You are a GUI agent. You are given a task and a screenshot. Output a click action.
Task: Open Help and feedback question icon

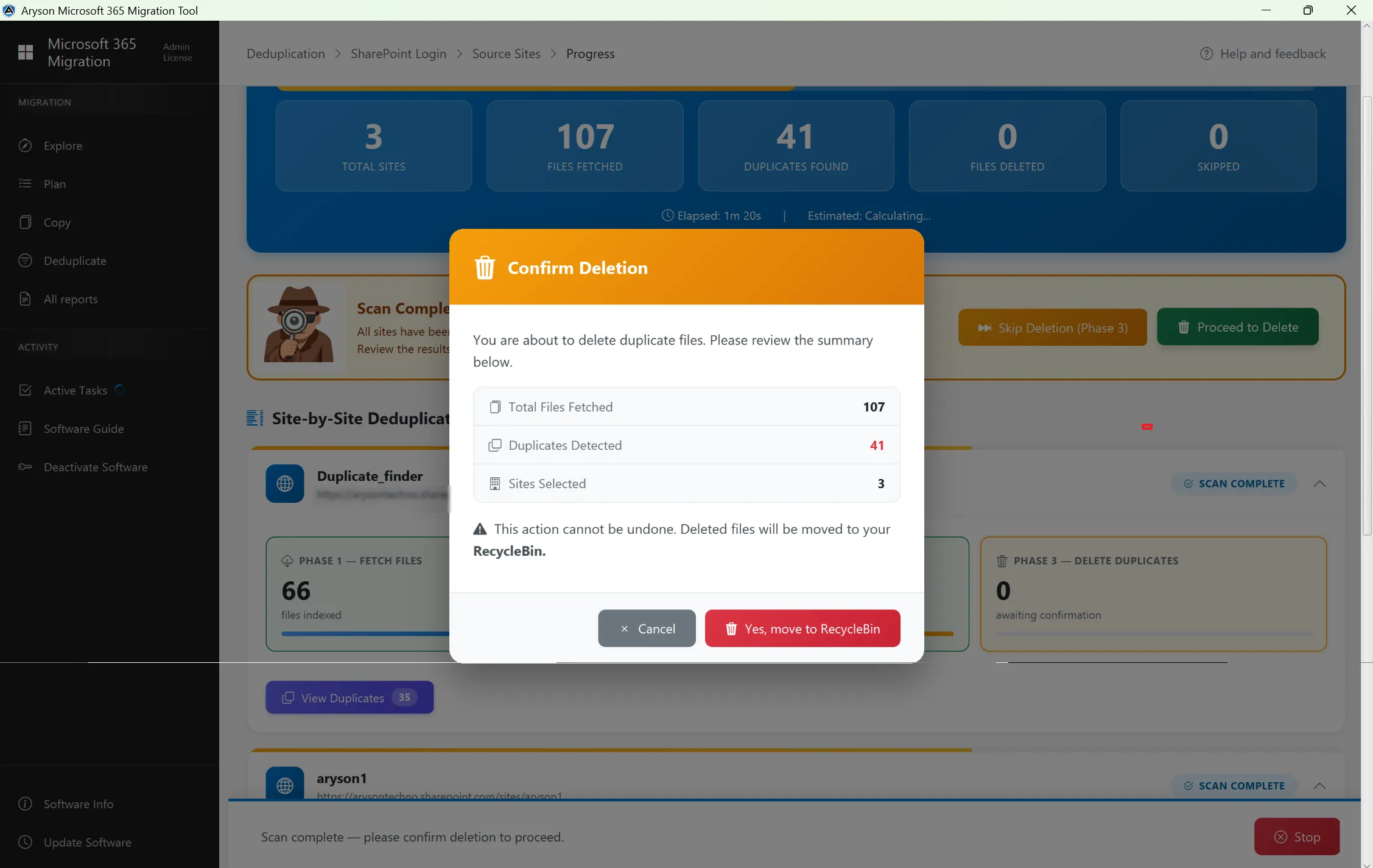click(x=1207, y=54)
